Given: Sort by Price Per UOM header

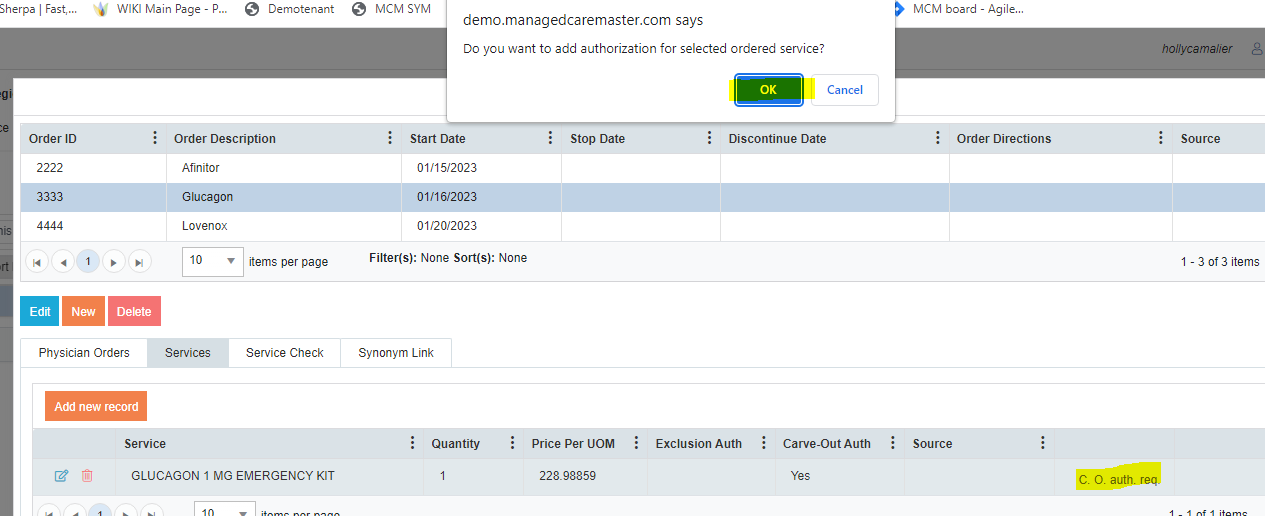Looking at the screenshot, I should (572, 444).
